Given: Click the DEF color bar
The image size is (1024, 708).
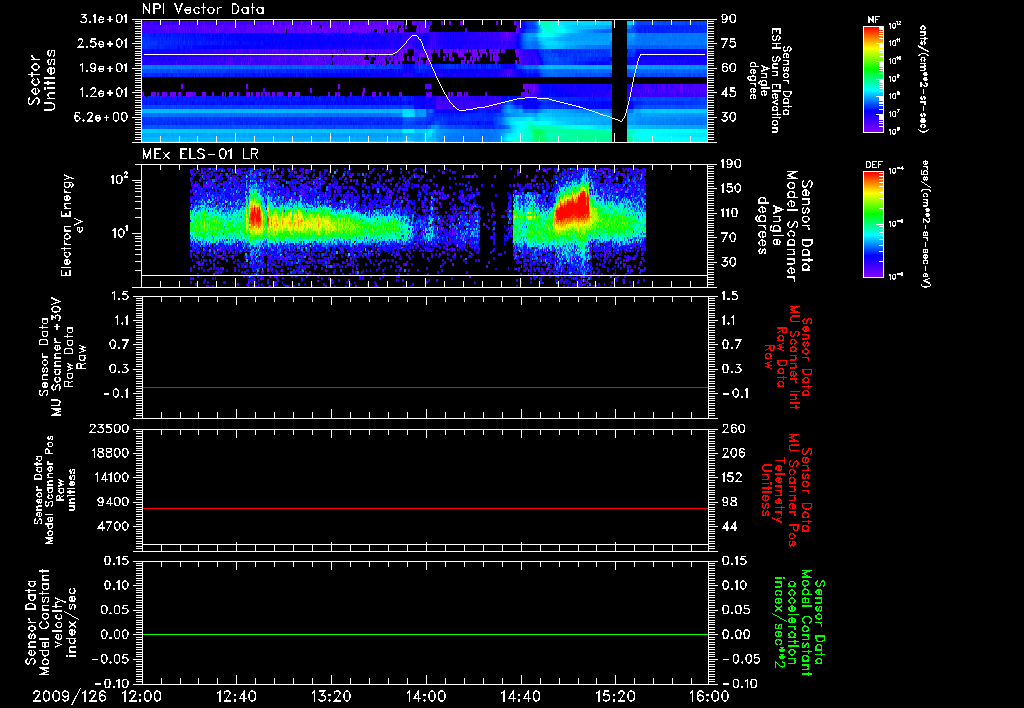Looking at the screenshot, I should pos(874,224).
